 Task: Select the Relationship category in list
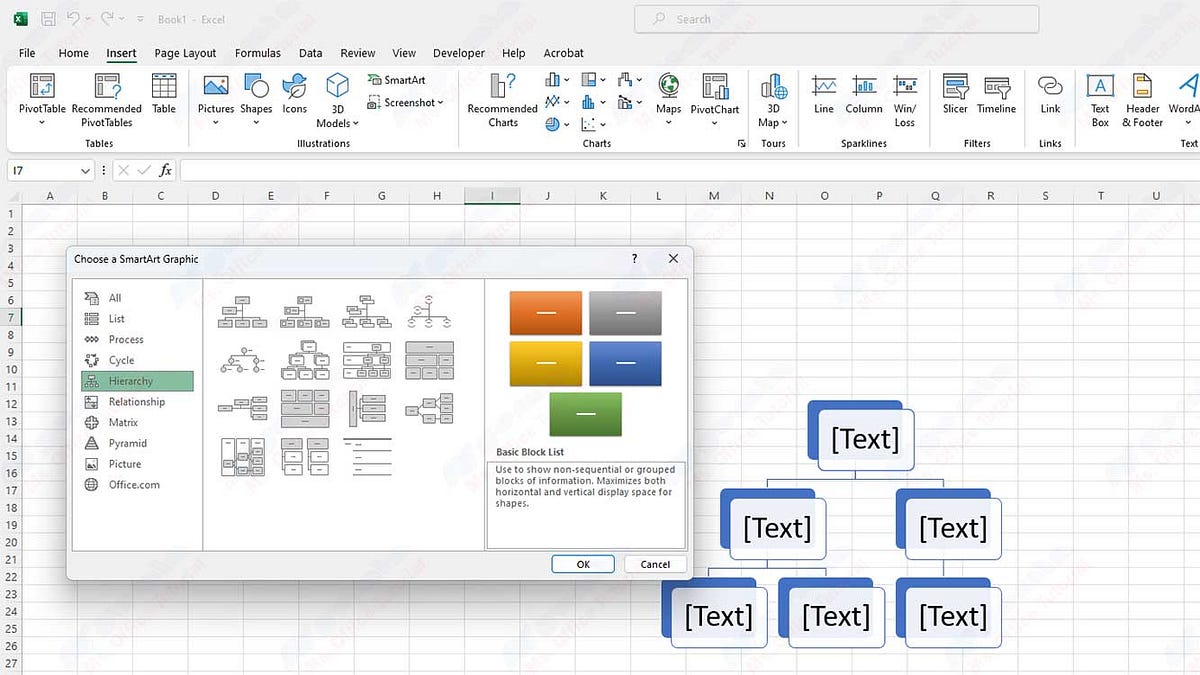137,402
